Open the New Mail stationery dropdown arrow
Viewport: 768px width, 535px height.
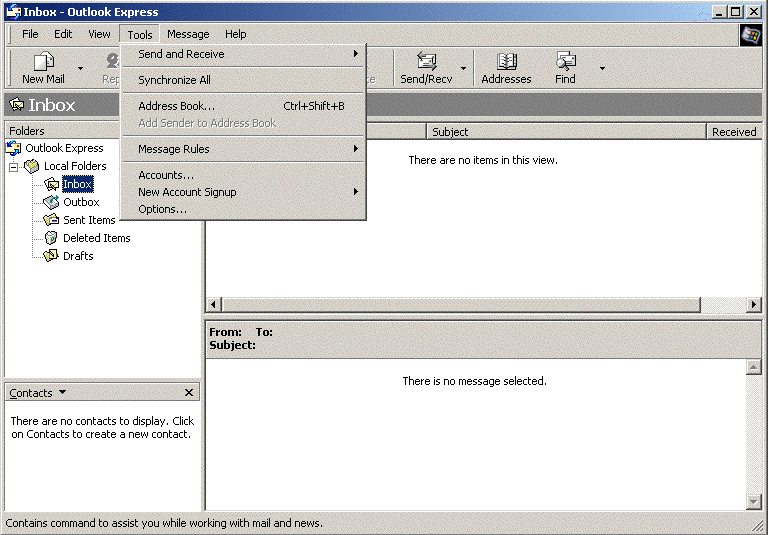click(80, 68)
